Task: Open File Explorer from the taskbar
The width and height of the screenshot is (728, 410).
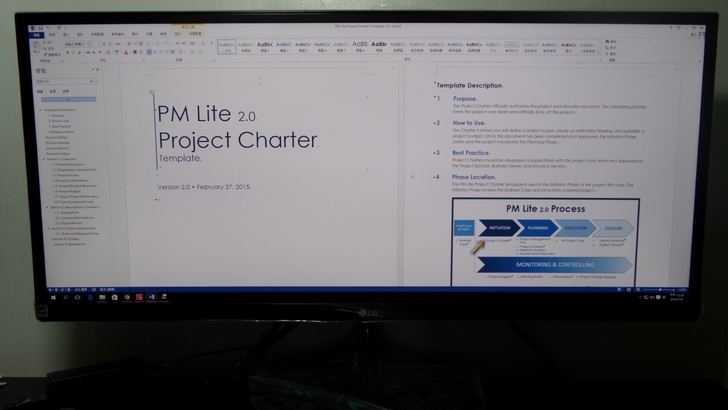Action: tap(102, 297)
